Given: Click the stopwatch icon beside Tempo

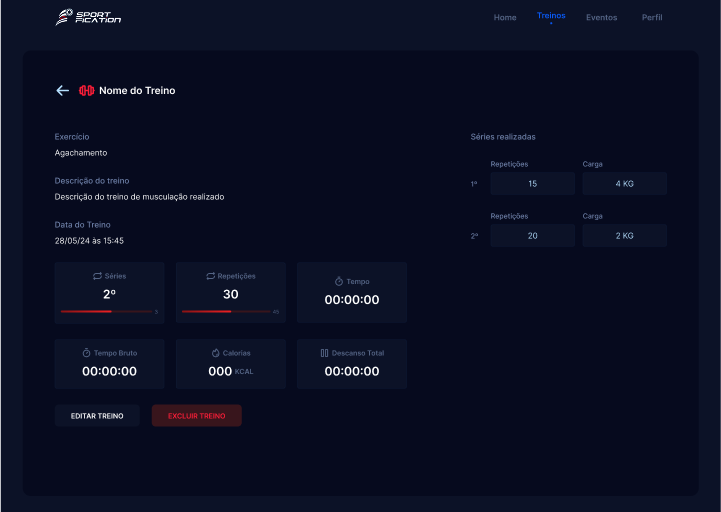Looking at the screenshot, I should pyautogui.click(x=339, y=281).
